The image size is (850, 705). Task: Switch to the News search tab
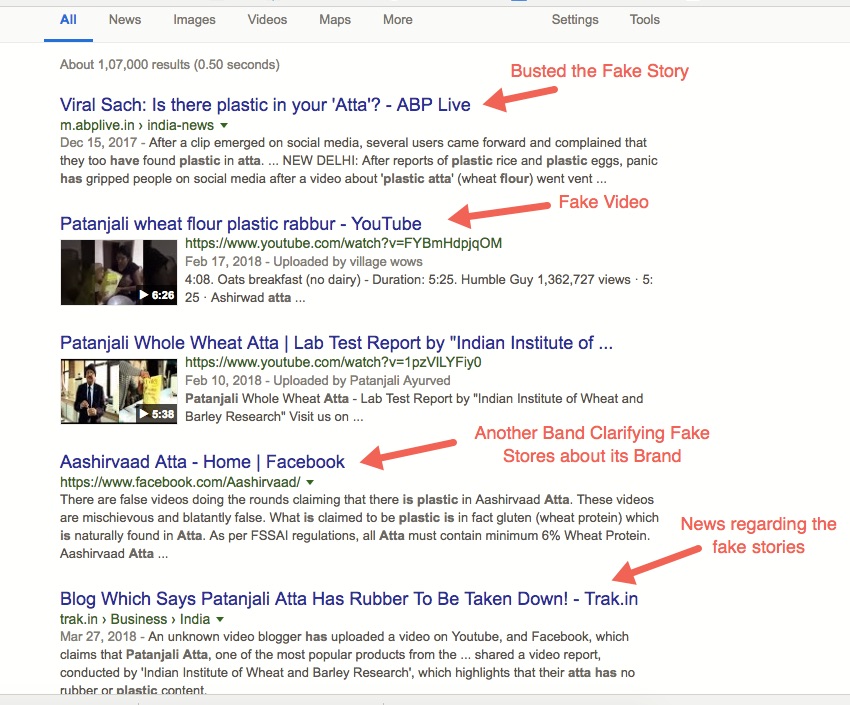tap(125, 20)
